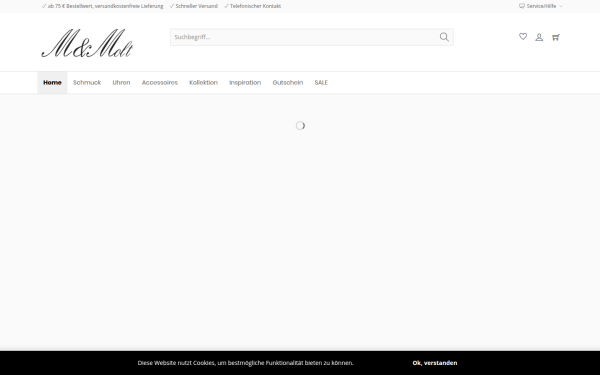This screenshot has width=600, height=375.
Task: Click the cookie notice message text
Action: tap(246, 363)
